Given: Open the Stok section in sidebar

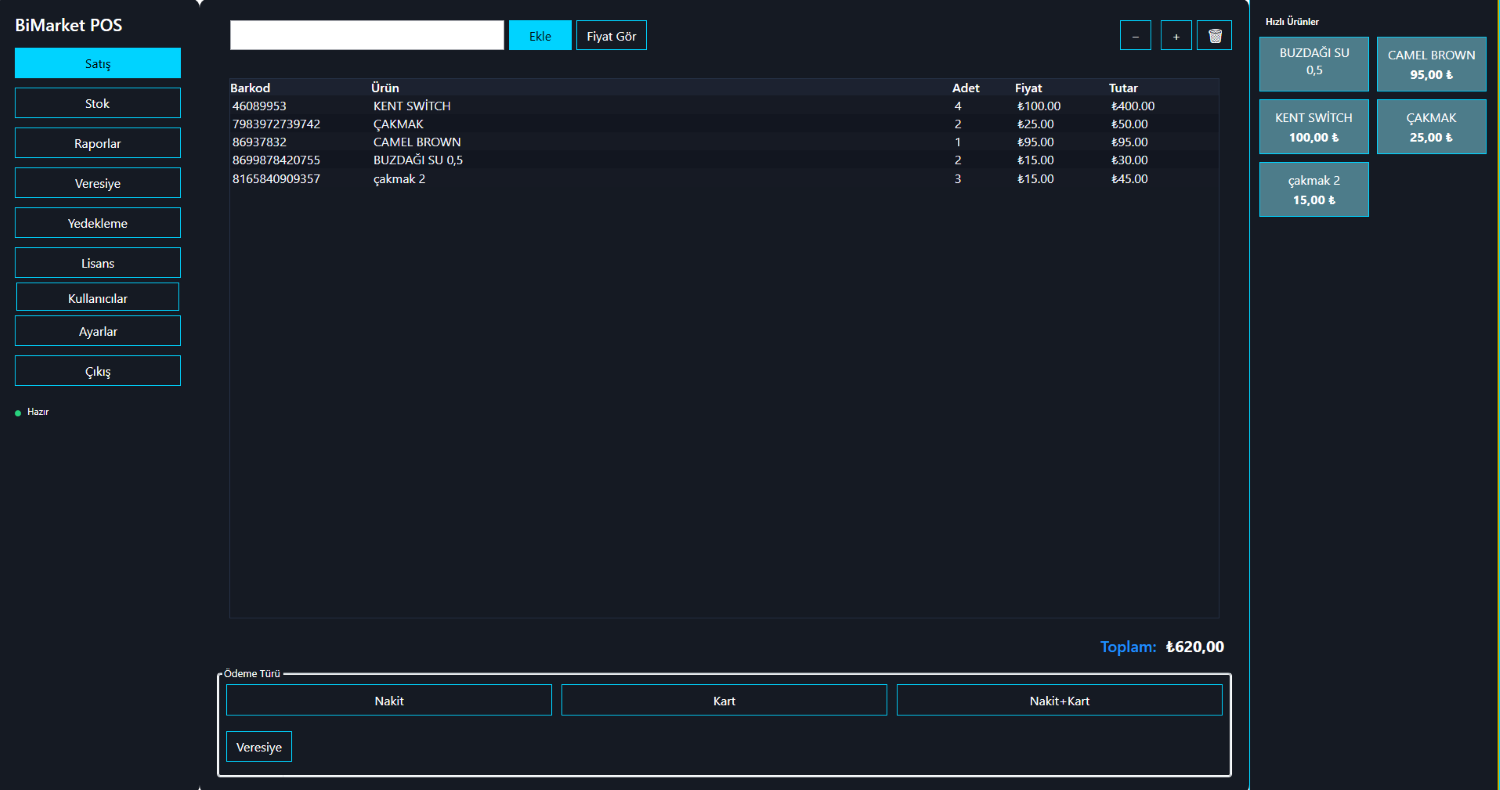Looking at the screenshot, I should [x=98, y=103].
